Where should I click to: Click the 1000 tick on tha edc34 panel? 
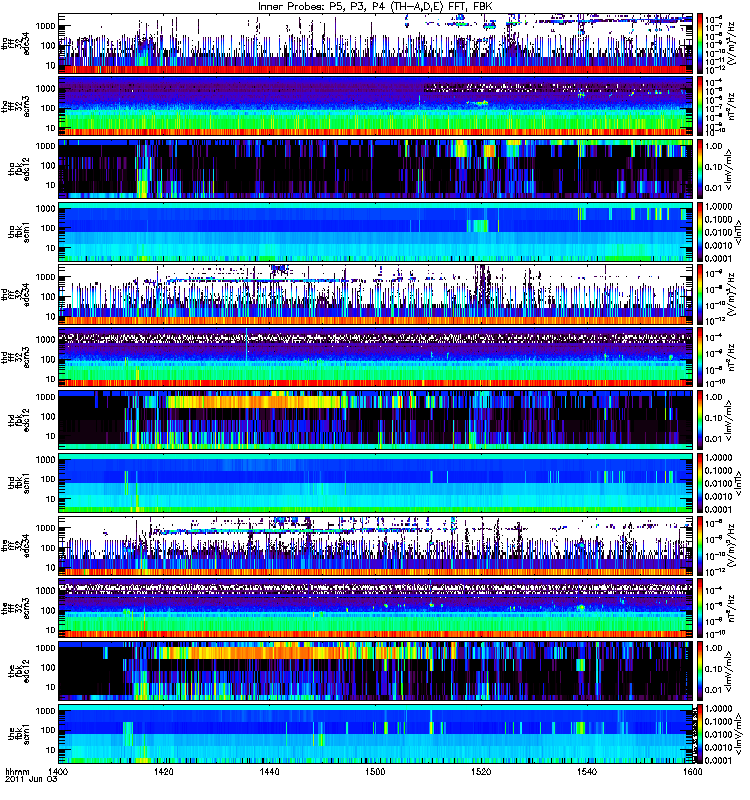(x=45, y=26)
